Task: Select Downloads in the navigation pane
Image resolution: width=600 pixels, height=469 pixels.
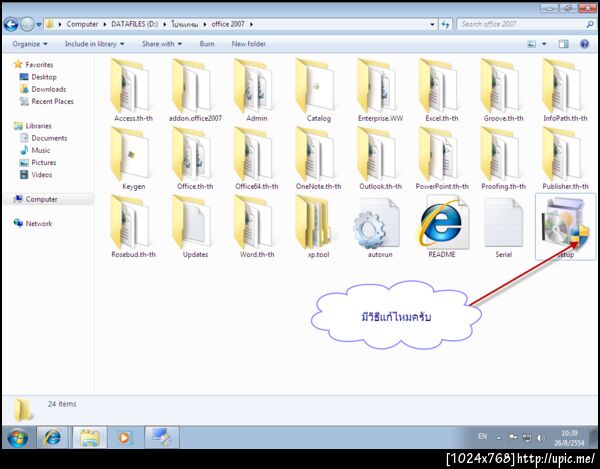Action: pyautogui.click(x=43, y=89)
